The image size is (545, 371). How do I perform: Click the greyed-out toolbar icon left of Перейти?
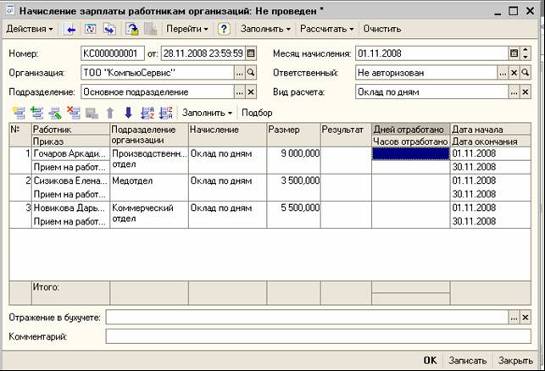coord(151,29)
